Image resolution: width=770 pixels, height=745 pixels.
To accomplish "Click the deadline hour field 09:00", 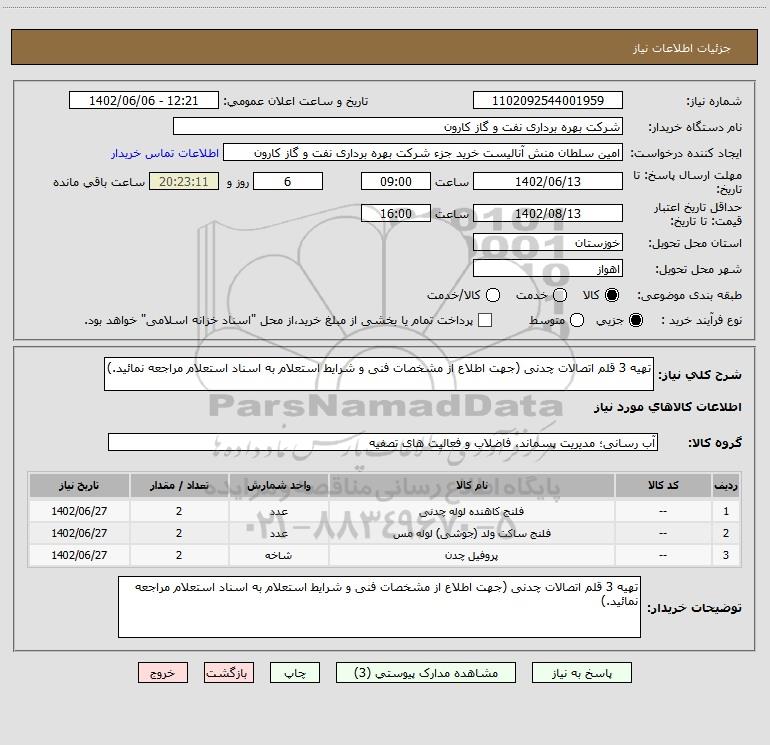I will pos(396,181).
